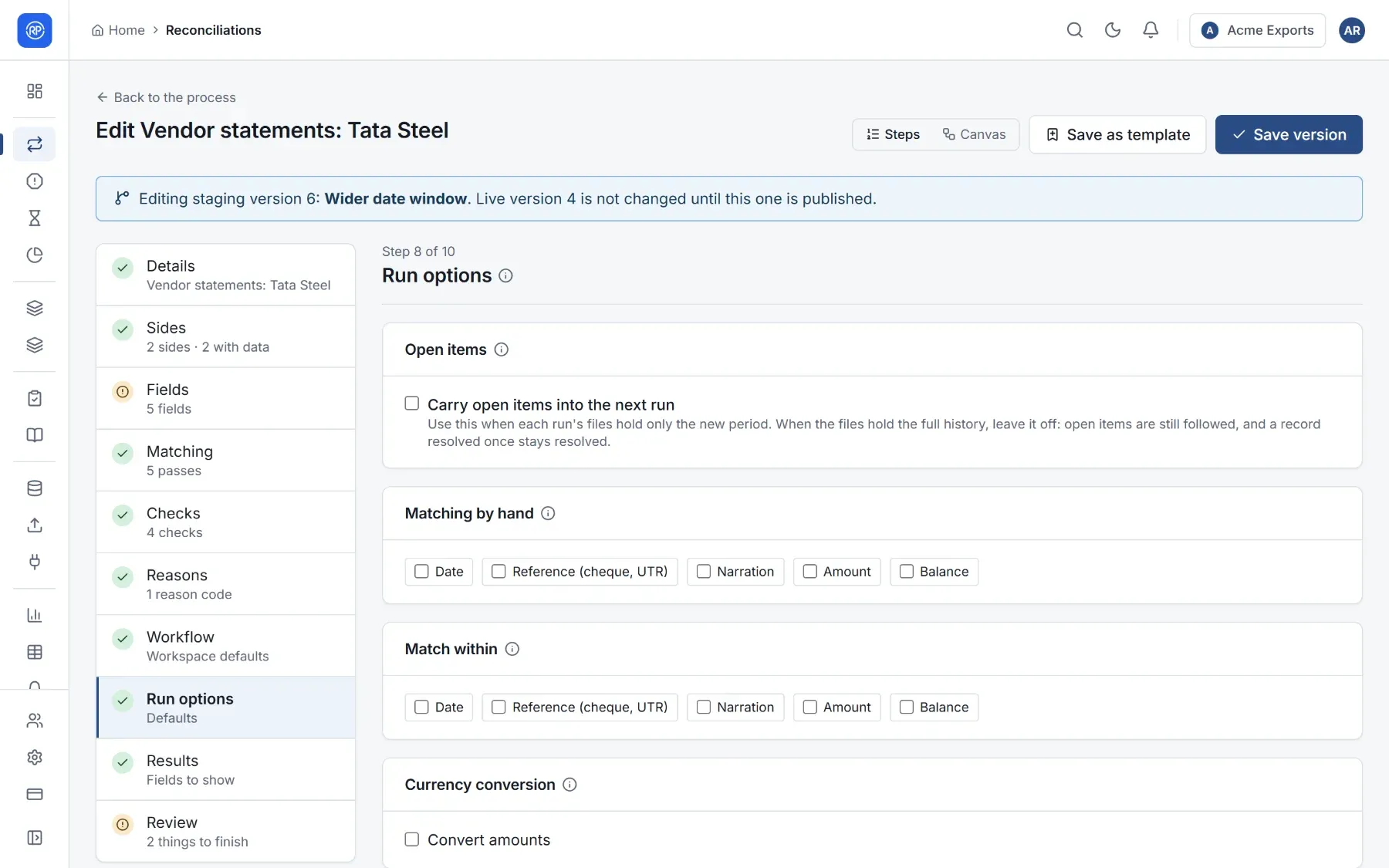Check Amount under Match within
Viewport: 1389px width, 868px height.
(810, 708)
